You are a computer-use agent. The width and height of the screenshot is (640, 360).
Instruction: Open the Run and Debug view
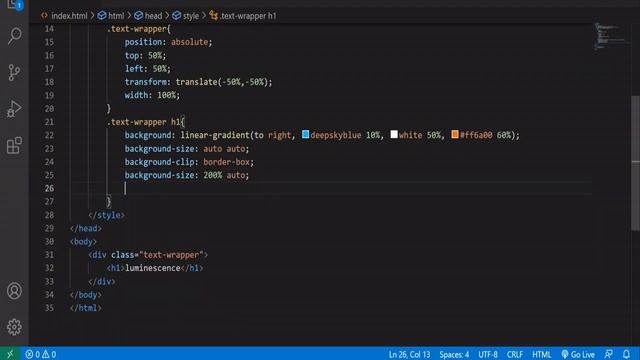click(x=14, y=109)
